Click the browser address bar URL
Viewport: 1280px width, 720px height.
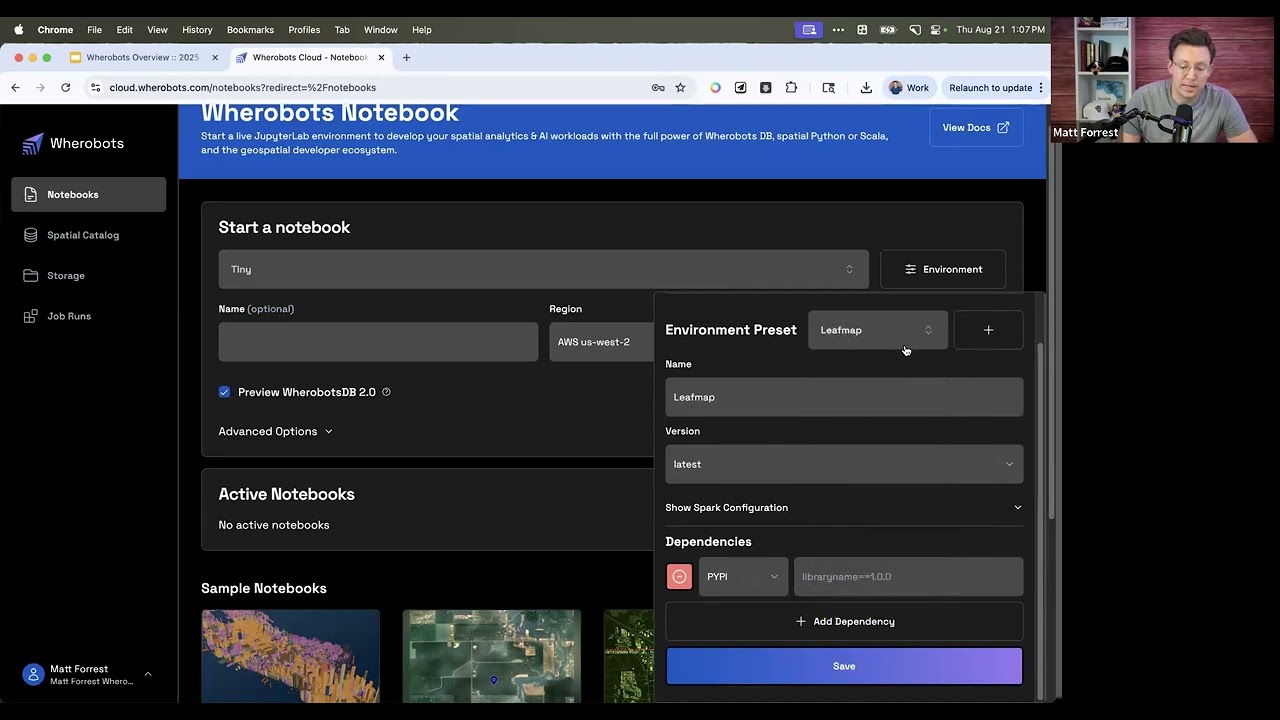(243, 88)
